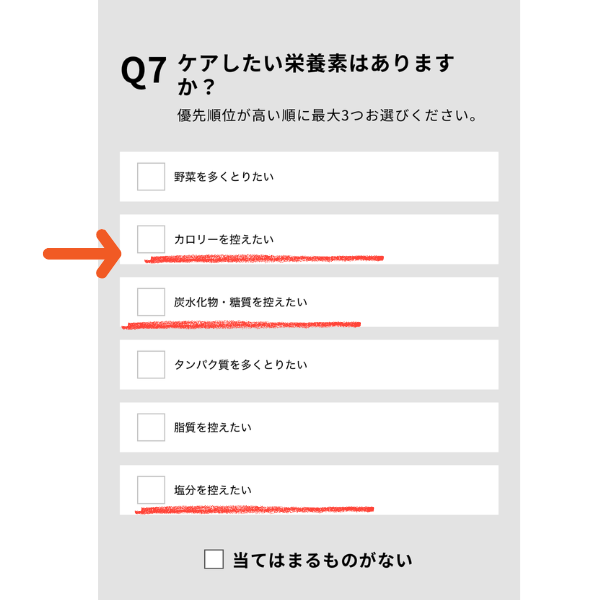
Task: Tick the 当てはまるものがない checkbox
Action: (214, 559)
